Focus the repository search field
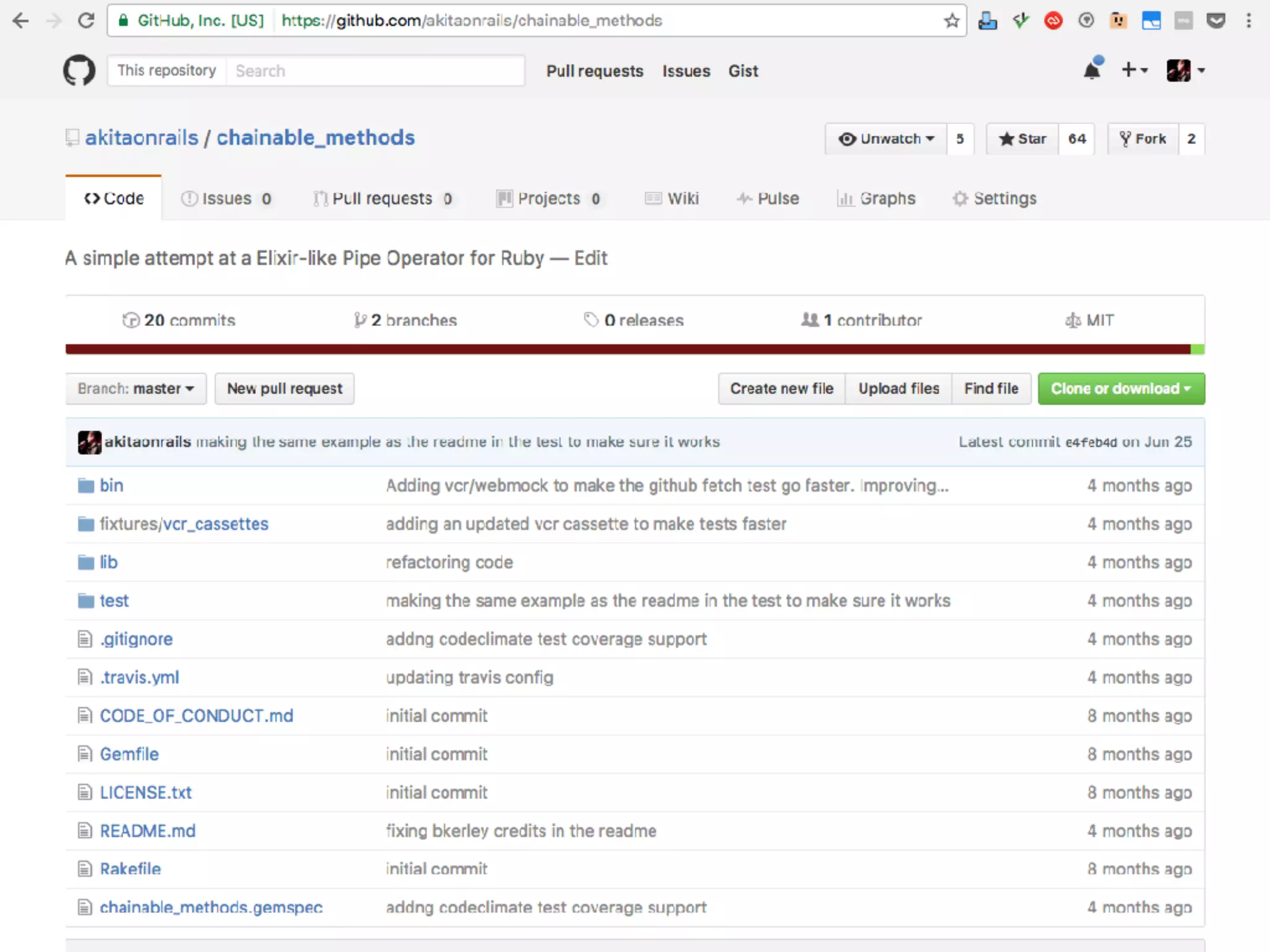Screen dimensions: 1270x952 [x=375, y=71]
